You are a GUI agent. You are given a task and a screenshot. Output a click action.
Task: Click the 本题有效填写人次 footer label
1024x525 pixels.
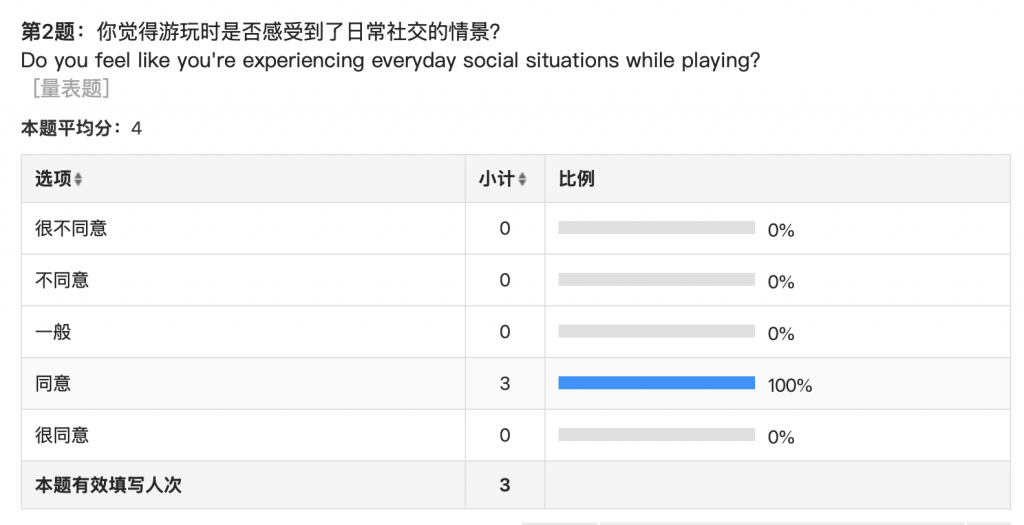pyautogui.click(x=108, y=486)
